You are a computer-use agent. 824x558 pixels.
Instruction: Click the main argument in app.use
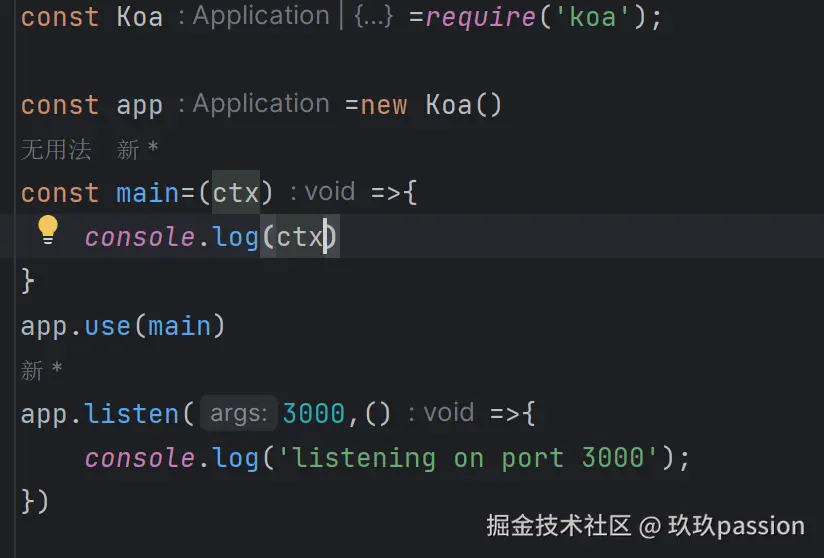pos(180,325)
